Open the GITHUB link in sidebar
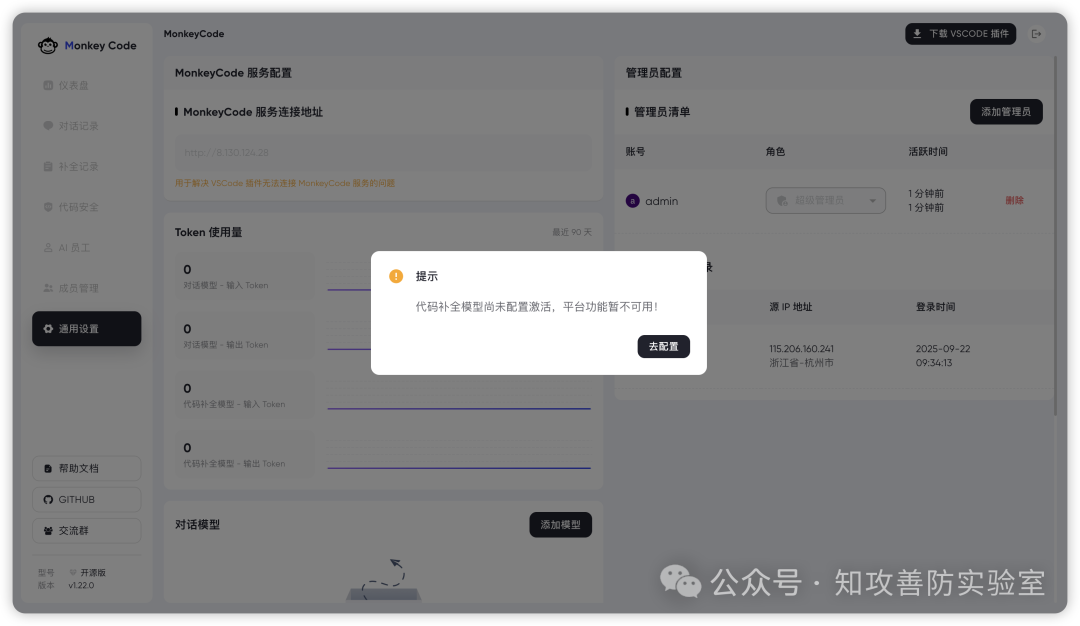 [x=86, y=499]
